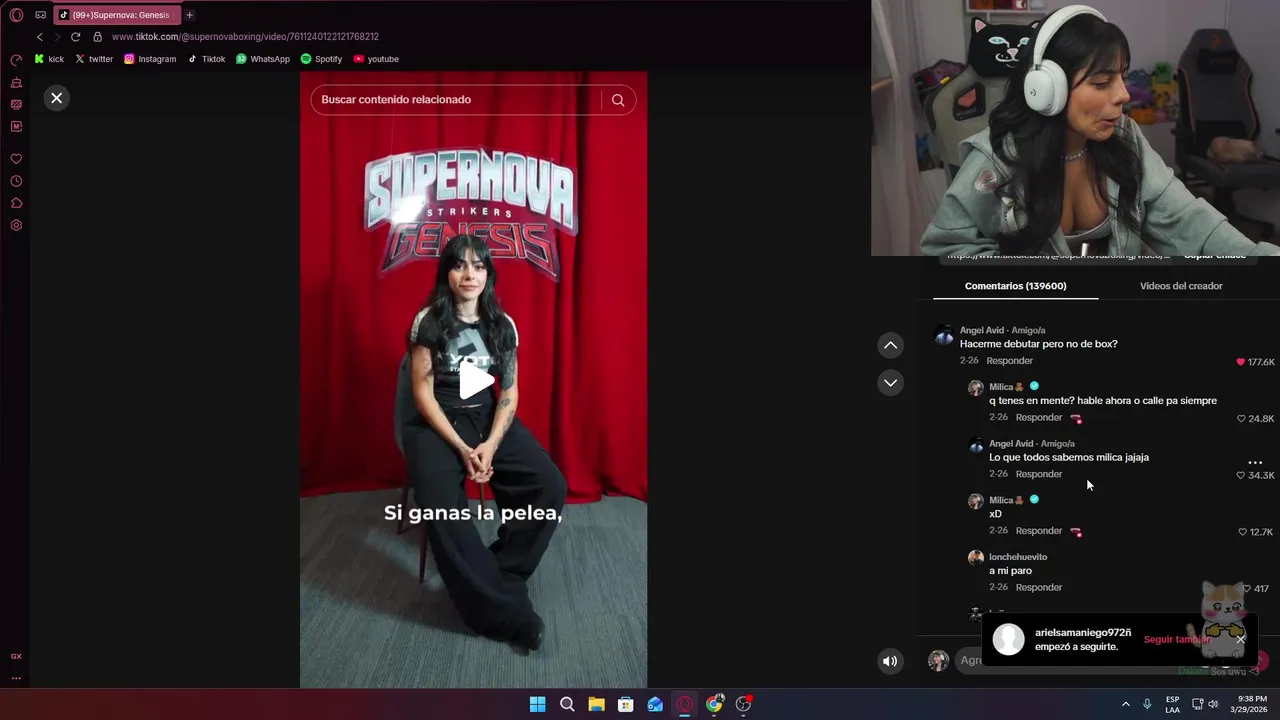Open settings gear icon in sidebar
The height and width of the screenshot is (720, 1280).
point(16,225)
